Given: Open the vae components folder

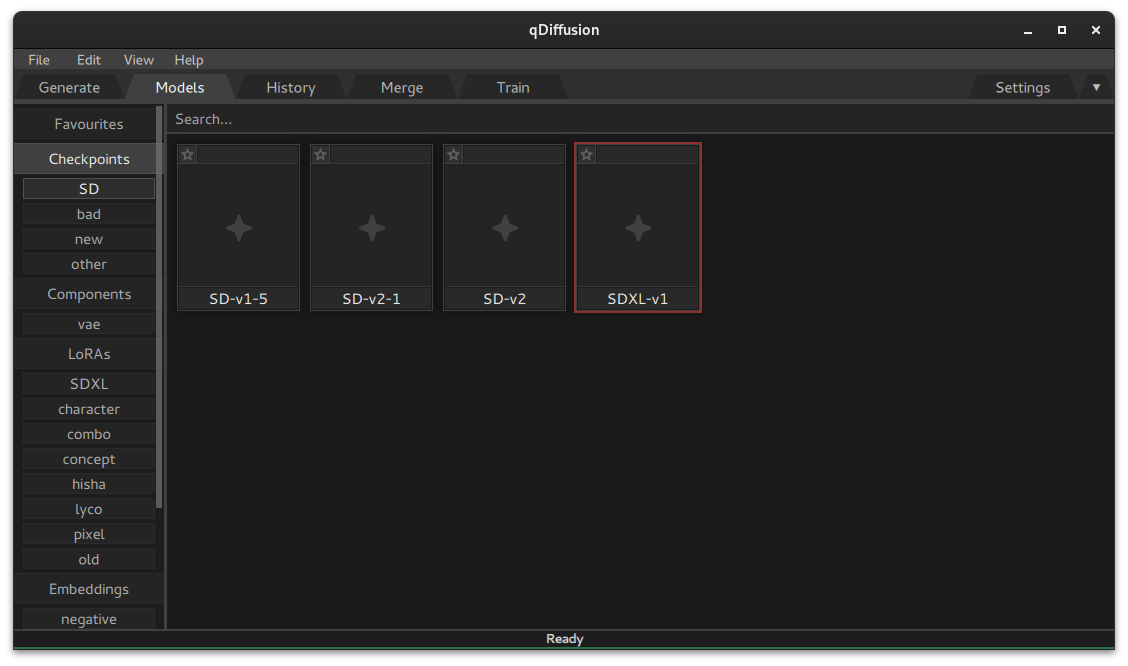Looking at the screenshot, I should [x=88, y=324].
